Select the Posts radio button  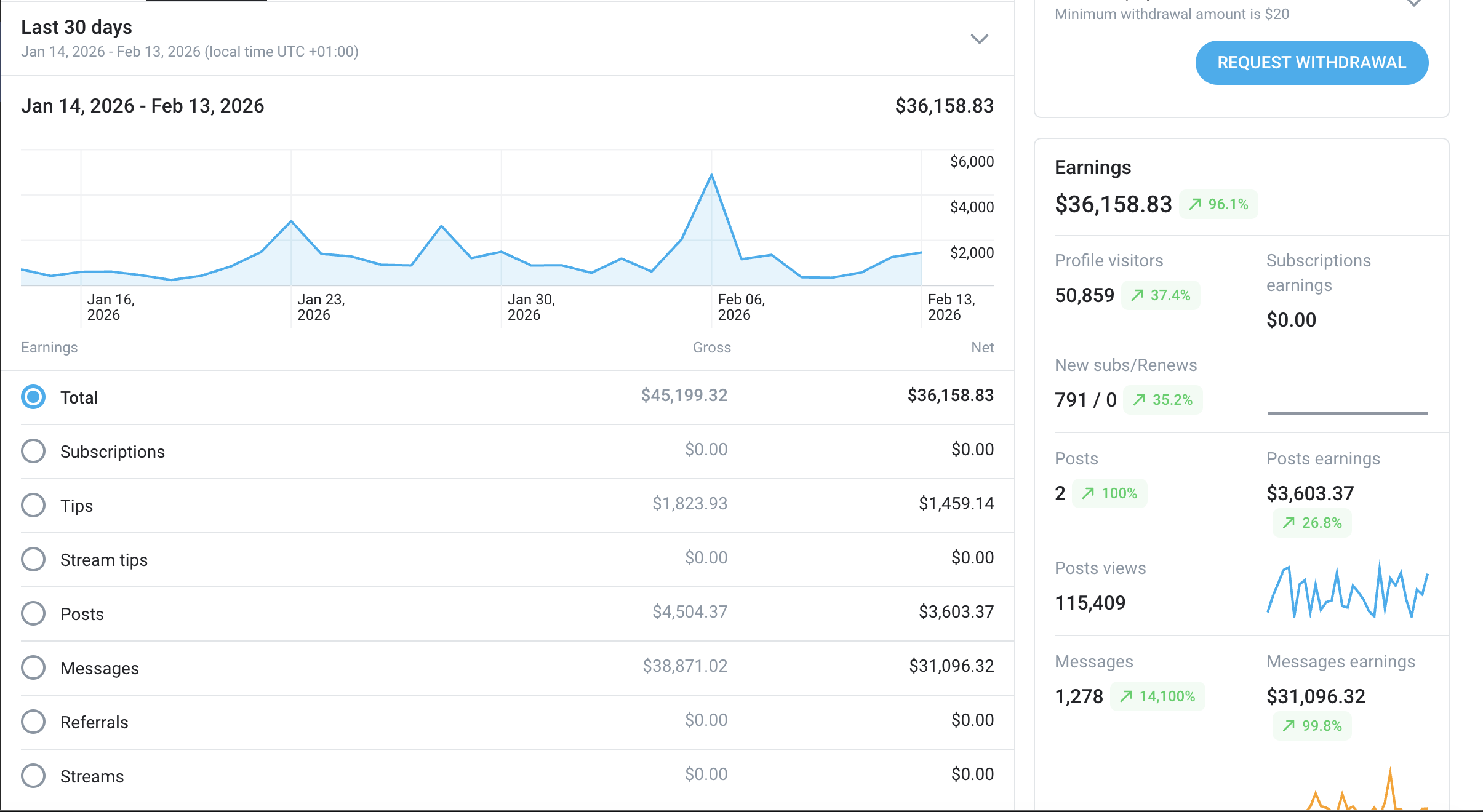[x=33, y=614]
